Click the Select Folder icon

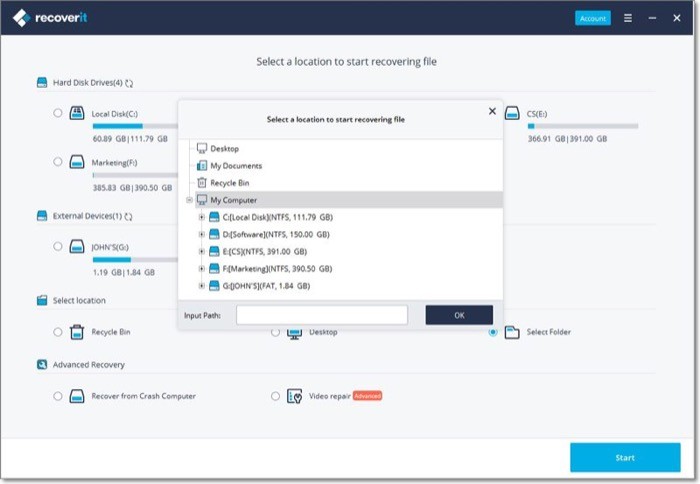[512, 332]
